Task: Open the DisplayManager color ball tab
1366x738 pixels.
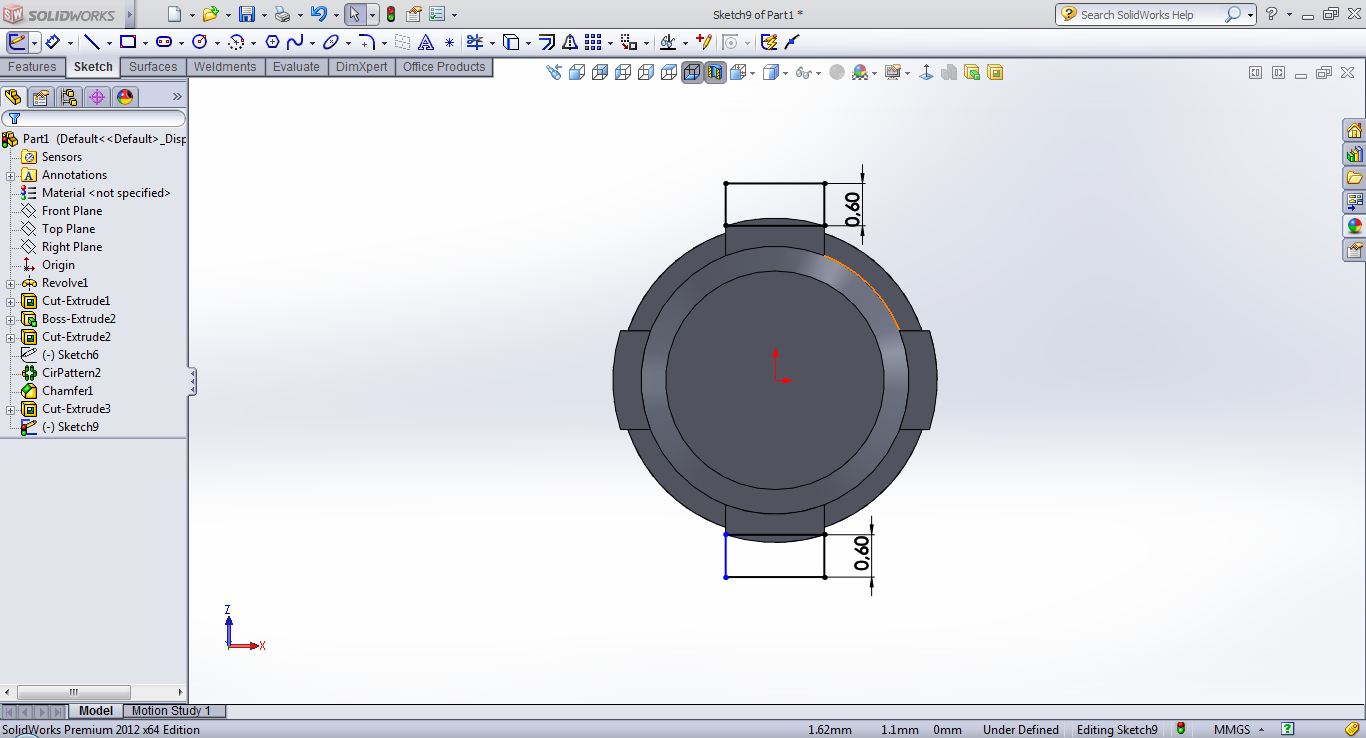Action: click(x=125, y=97)
